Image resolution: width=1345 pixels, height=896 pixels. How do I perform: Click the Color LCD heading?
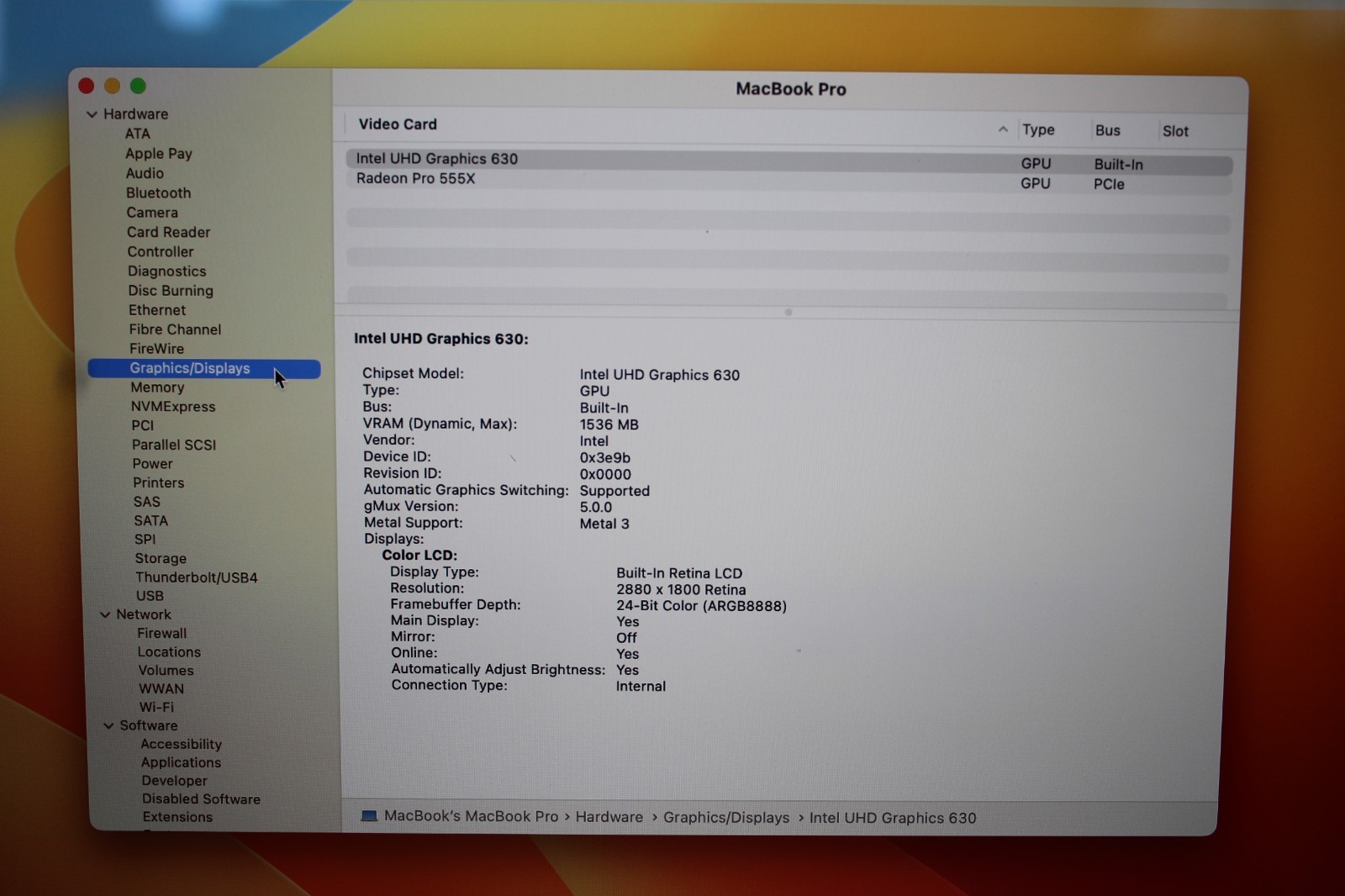[419, 555]
